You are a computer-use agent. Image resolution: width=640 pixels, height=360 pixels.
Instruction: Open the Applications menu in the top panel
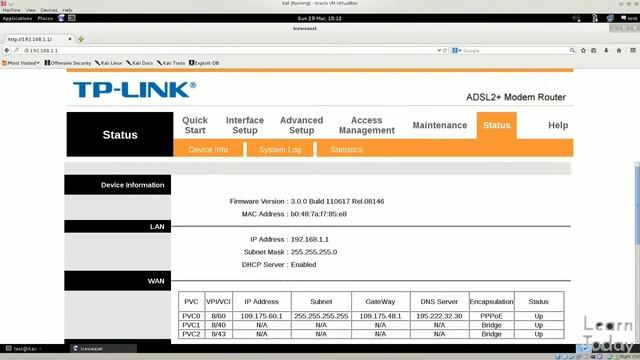point(17,18)
